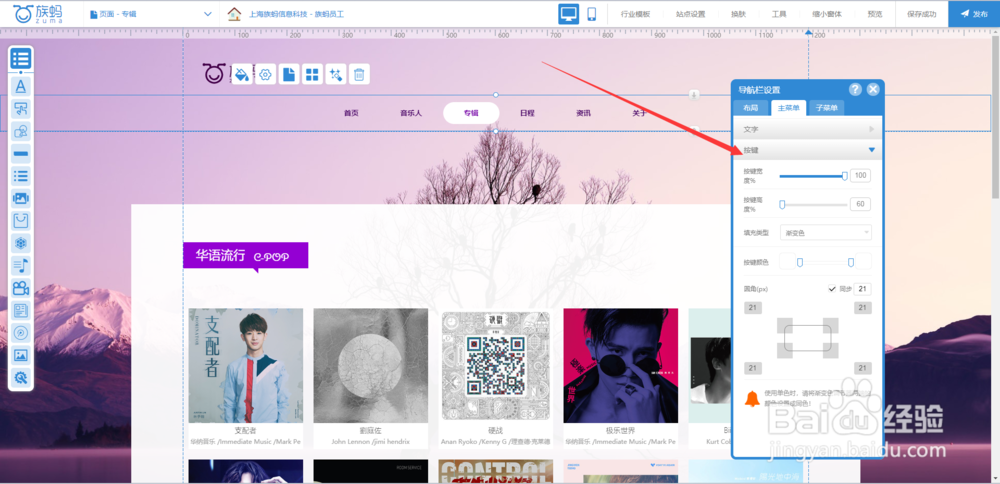Click the 支配者 album cover thumbnail
The image size is (1000, 484).
click(246, 365)
